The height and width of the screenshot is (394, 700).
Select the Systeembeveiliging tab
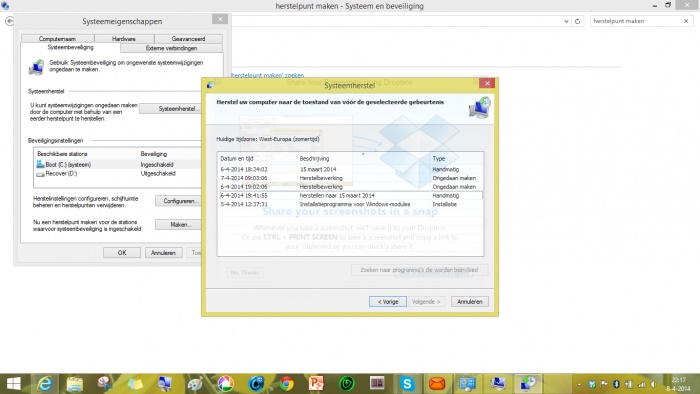[70, 47]
